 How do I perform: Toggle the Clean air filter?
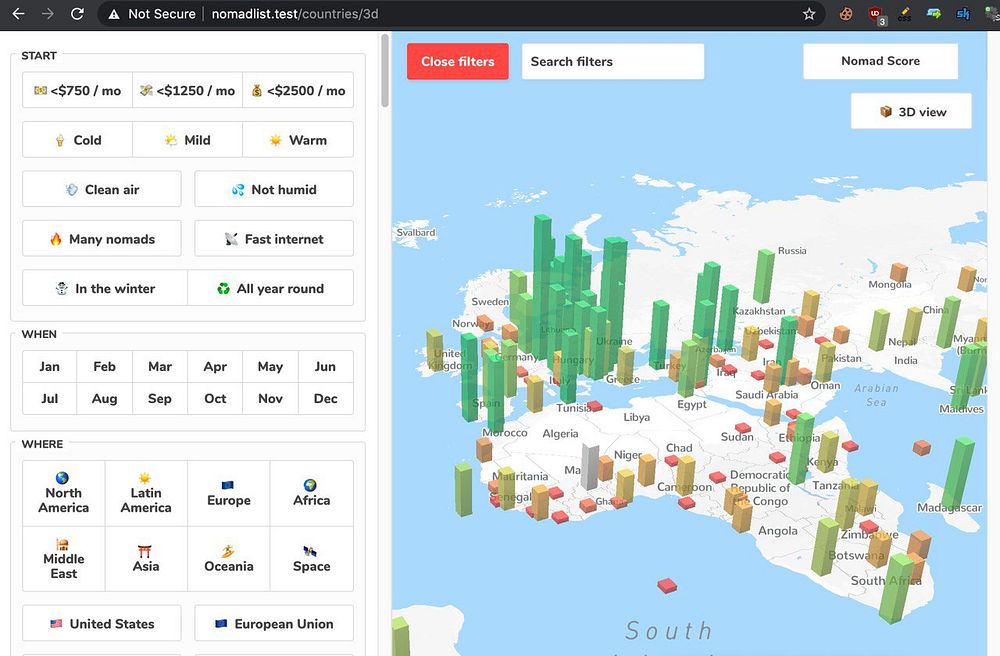pos(101,189)
